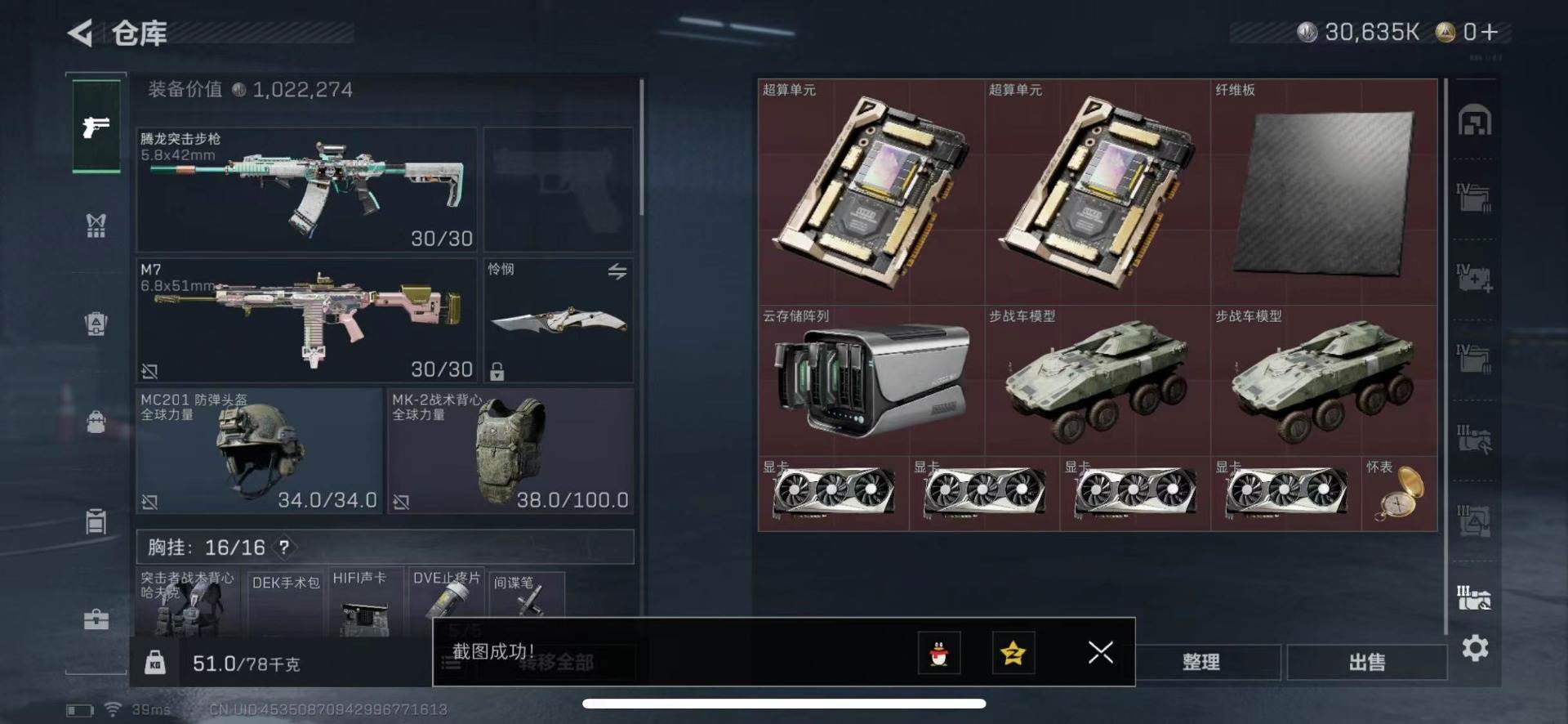This screenshot has height=724, width=1568.
Task: Click the 整理 organize button
Action: [1200, 662]
